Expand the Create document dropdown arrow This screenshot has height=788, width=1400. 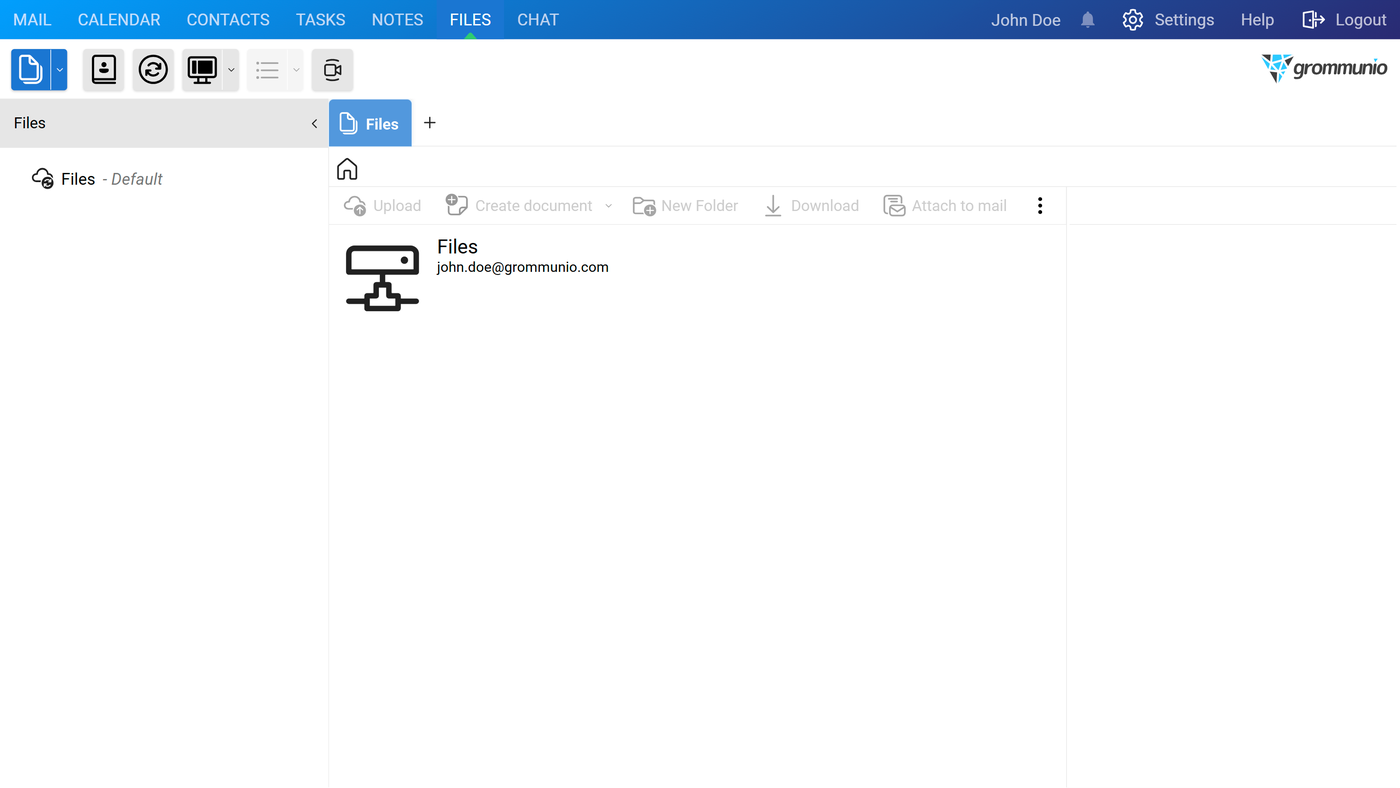click(608, 206)
